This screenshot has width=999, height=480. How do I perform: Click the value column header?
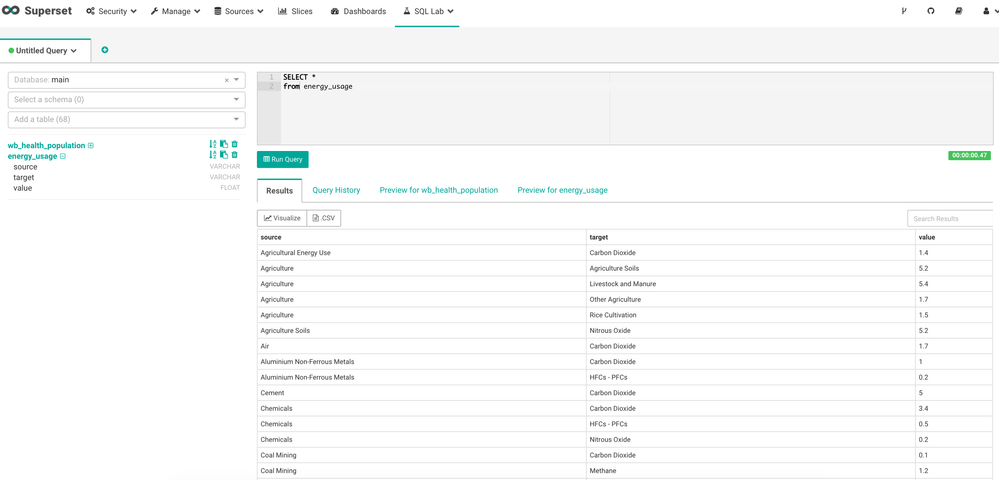tap(954, 237)
